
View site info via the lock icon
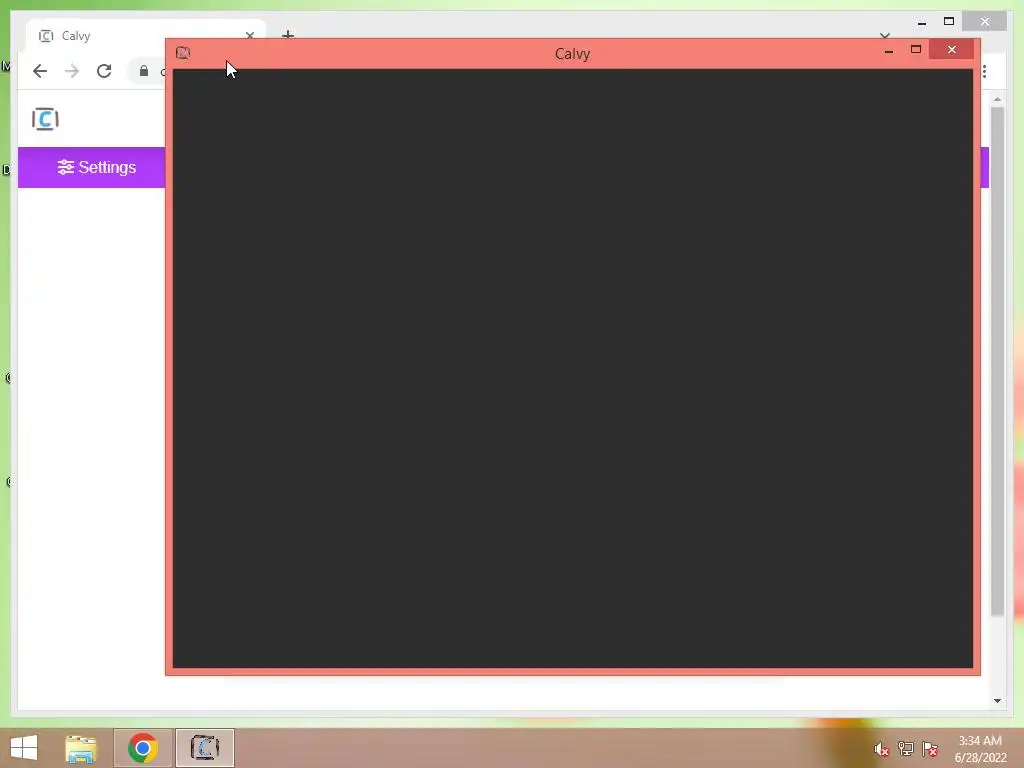[x=144, y=71]
